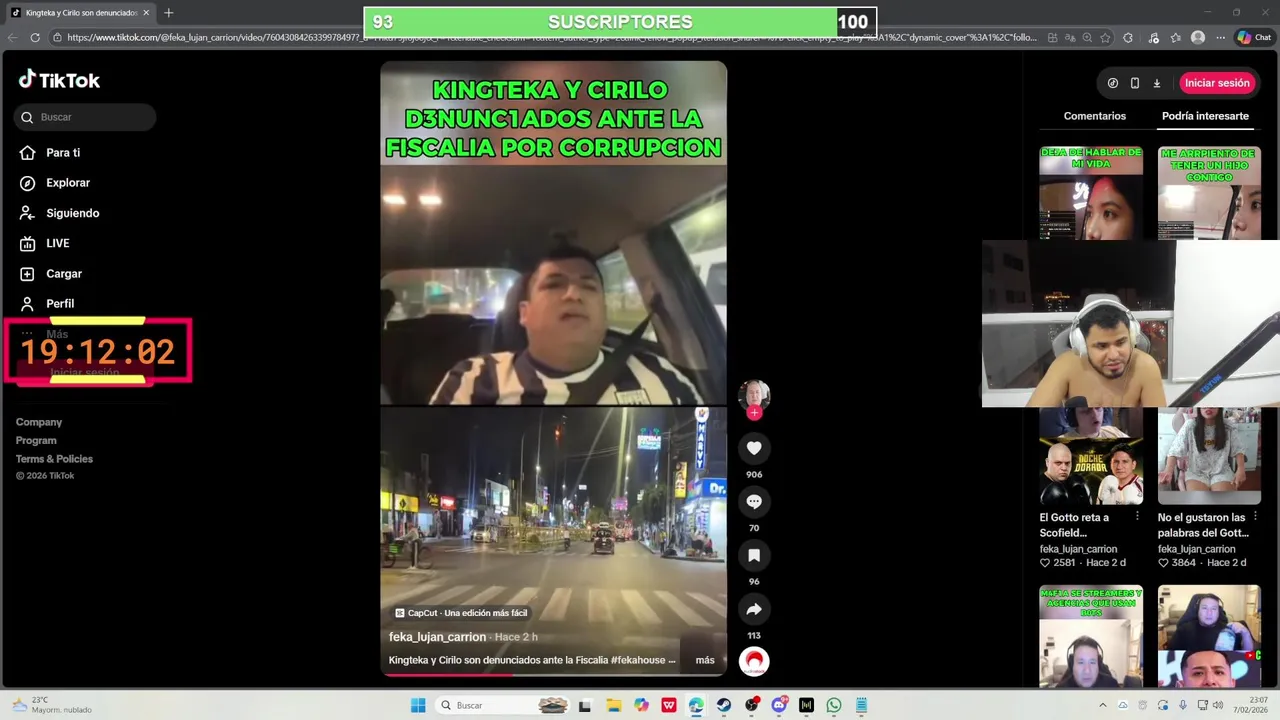Open Discord from the taskbar
The width and height of the screenshot is (1280, 720).
click(779, 705)
